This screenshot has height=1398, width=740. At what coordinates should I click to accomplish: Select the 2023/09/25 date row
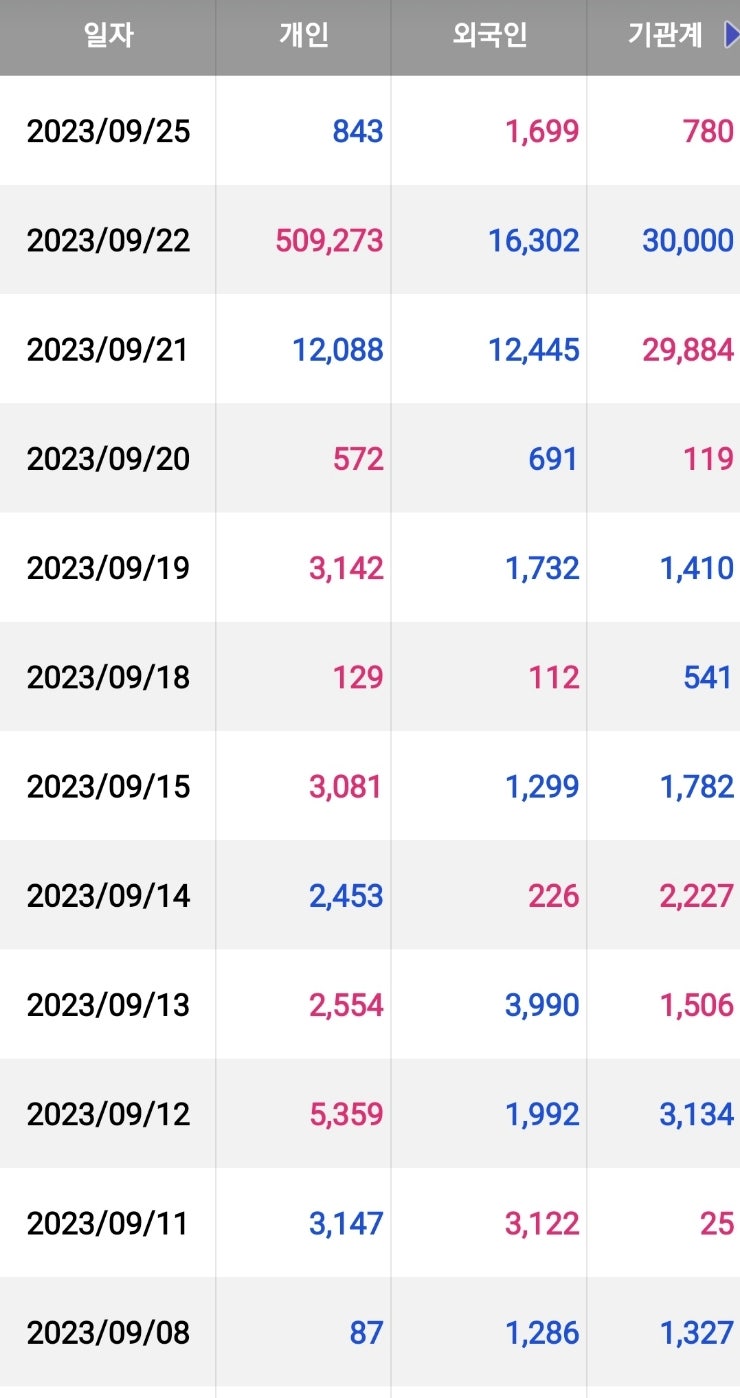pyautogui.click(x=108, y=131)
